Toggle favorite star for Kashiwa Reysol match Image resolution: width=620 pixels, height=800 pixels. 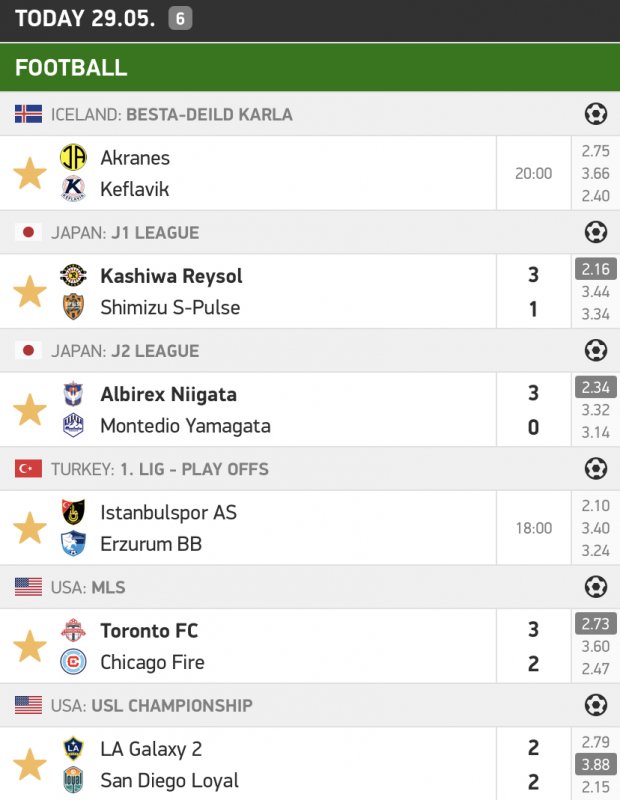coord(30,291)
